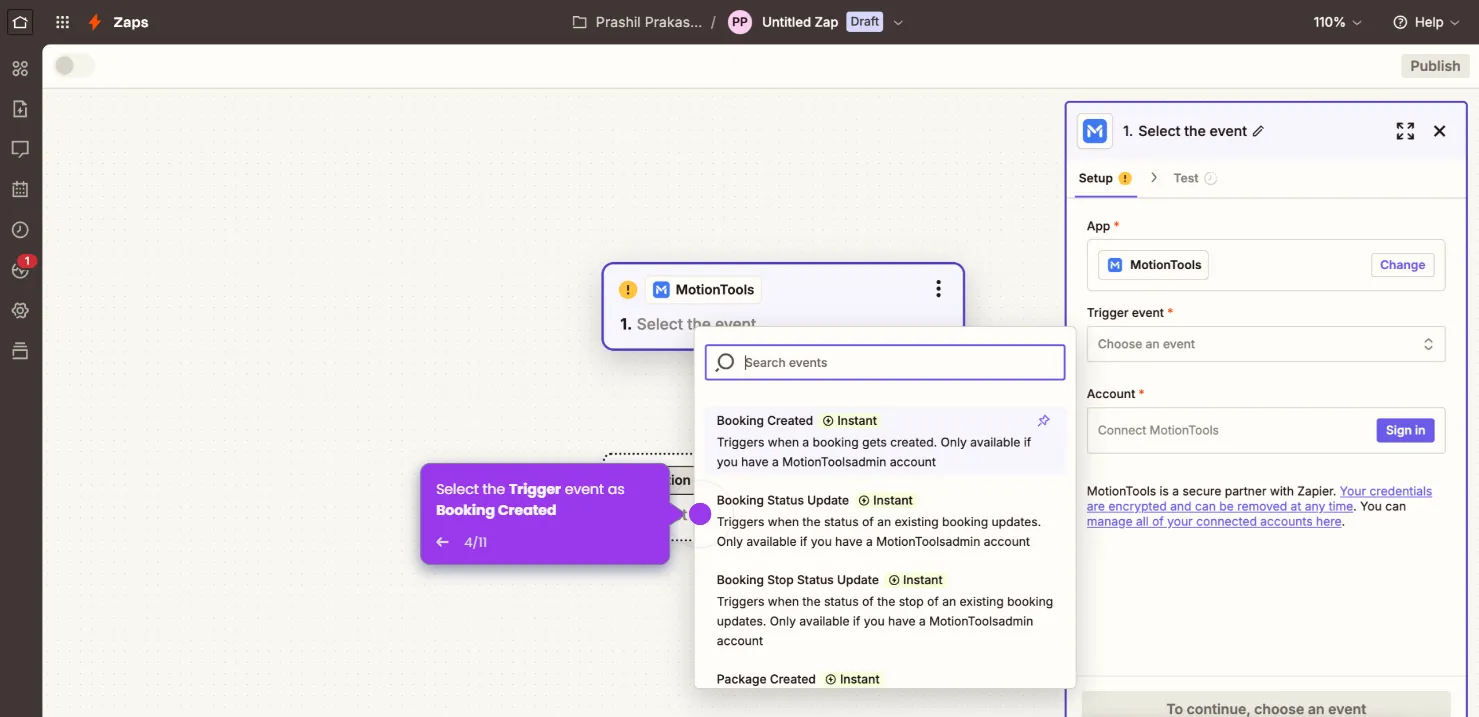The image size is (1479, 717).
Task: Rename the step using the pencil icon
Action: [1259, 130]
